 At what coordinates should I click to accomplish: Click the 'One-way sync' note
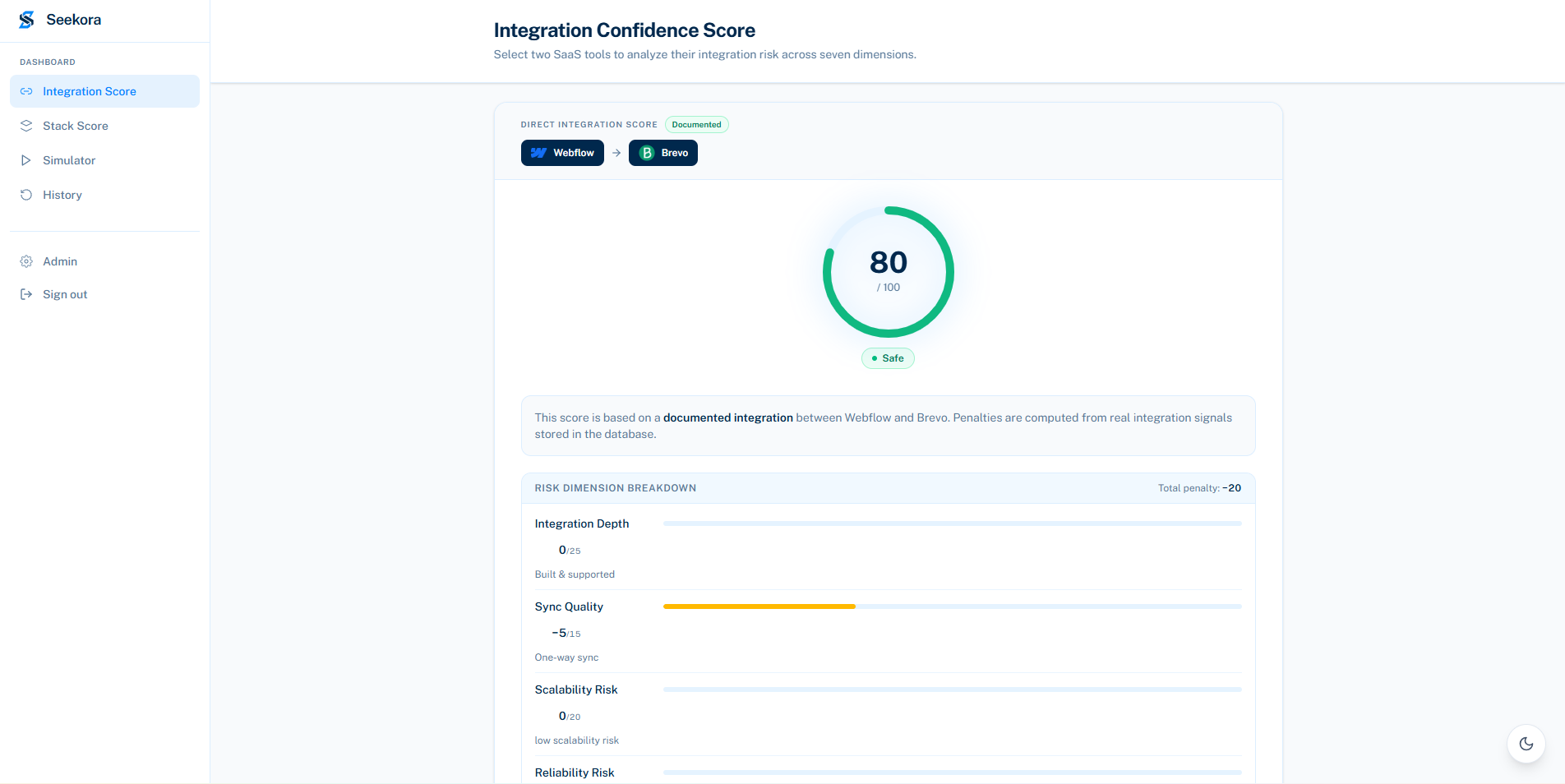(x=566, y=657)
